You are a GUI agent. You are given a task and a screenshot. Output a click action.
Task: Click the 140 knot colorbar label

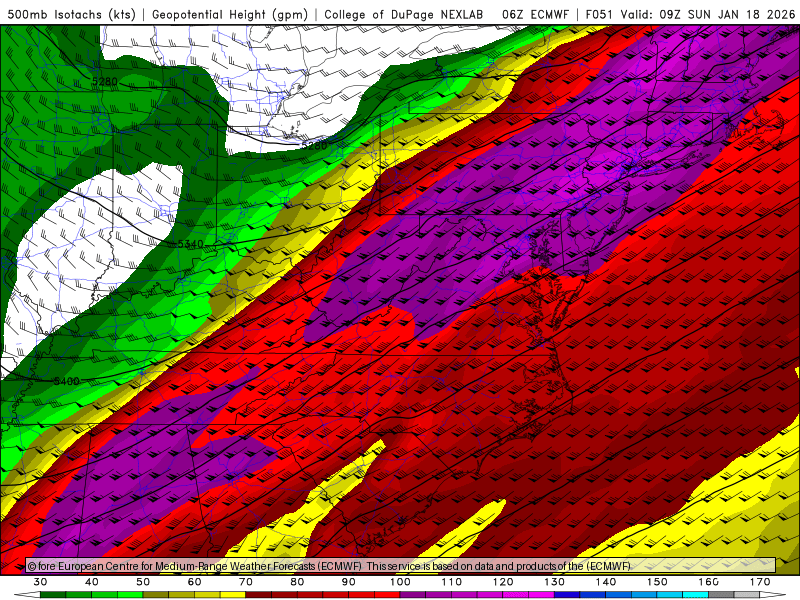606,582
